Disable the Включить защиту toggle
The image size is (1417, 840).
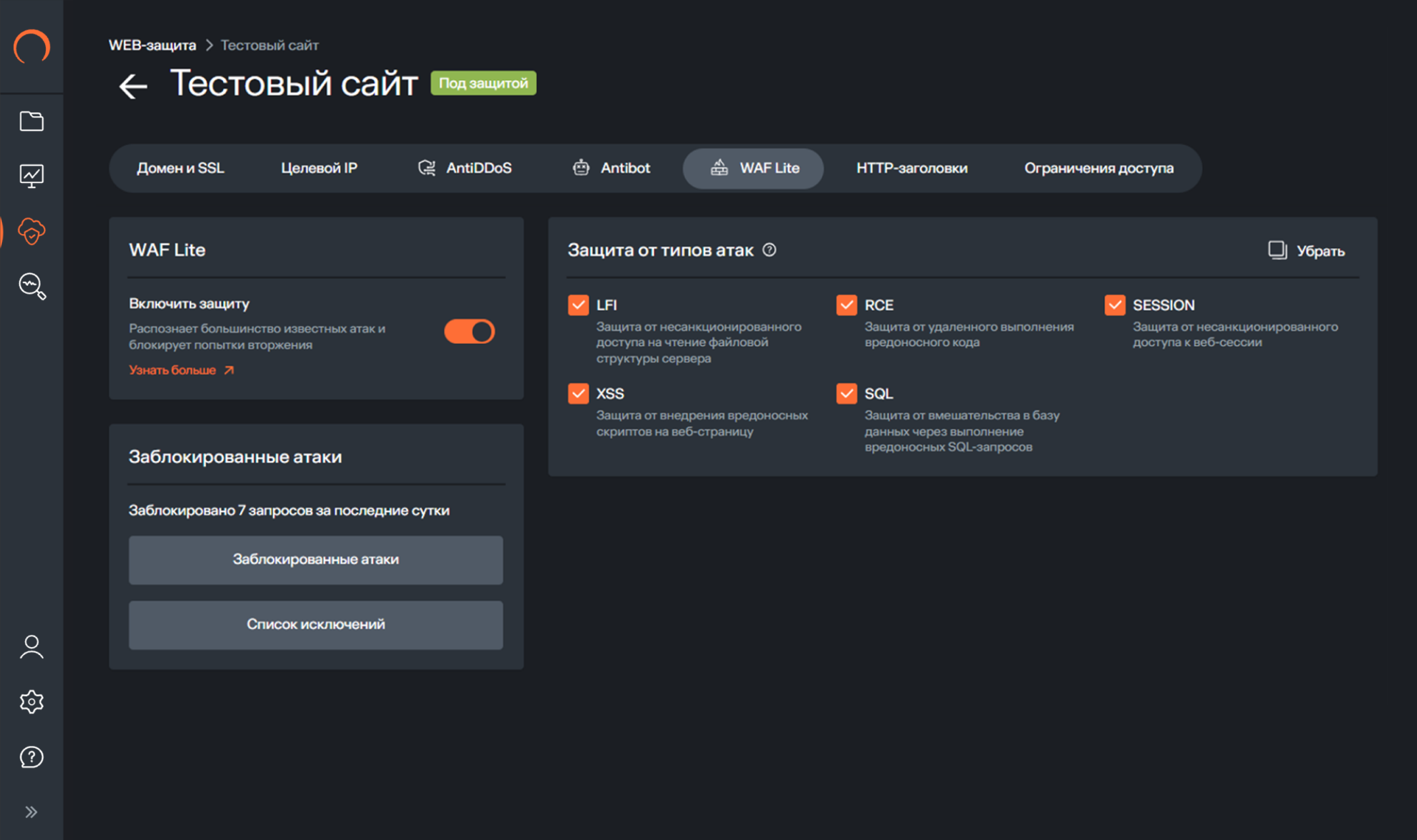tap(470, 332)
